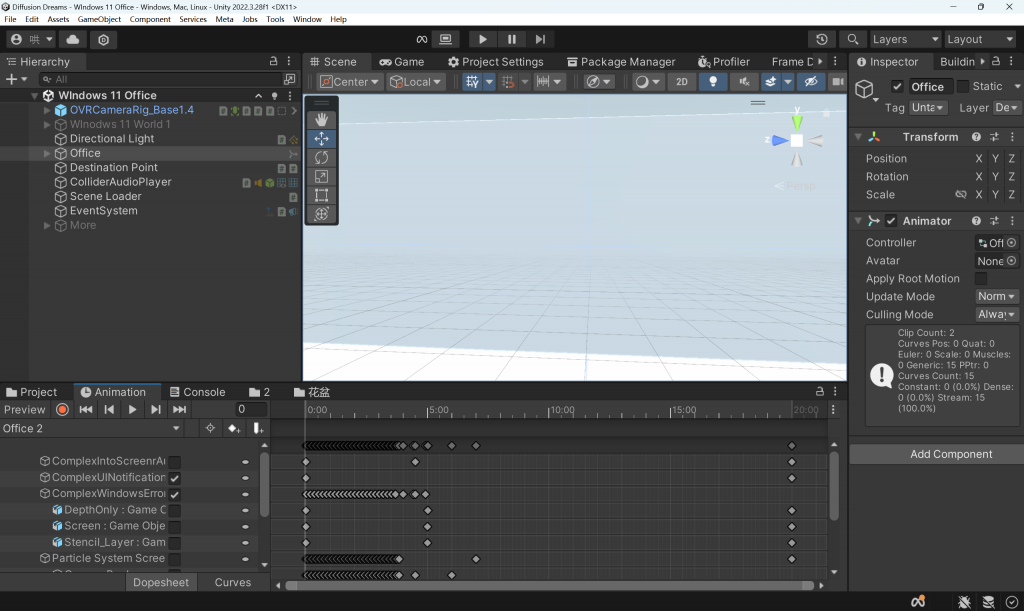This screenshot has height=611, width=1024.
Task: Open version control settings gear icon
Action: tap(103, 39)
